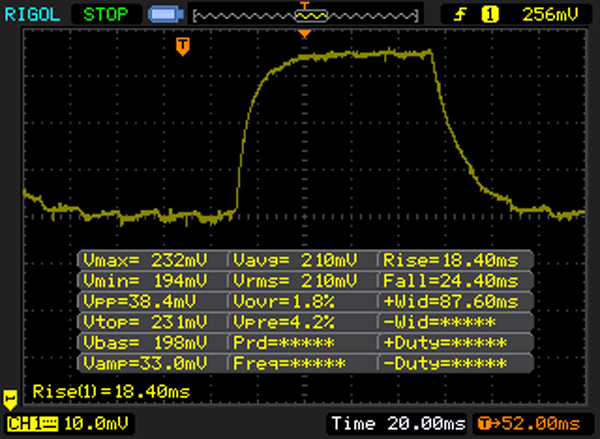This screenshot has height=439, width=600.
Task: Click the Vavg= 210mV measurement
Action: click(x=295, y=260)
